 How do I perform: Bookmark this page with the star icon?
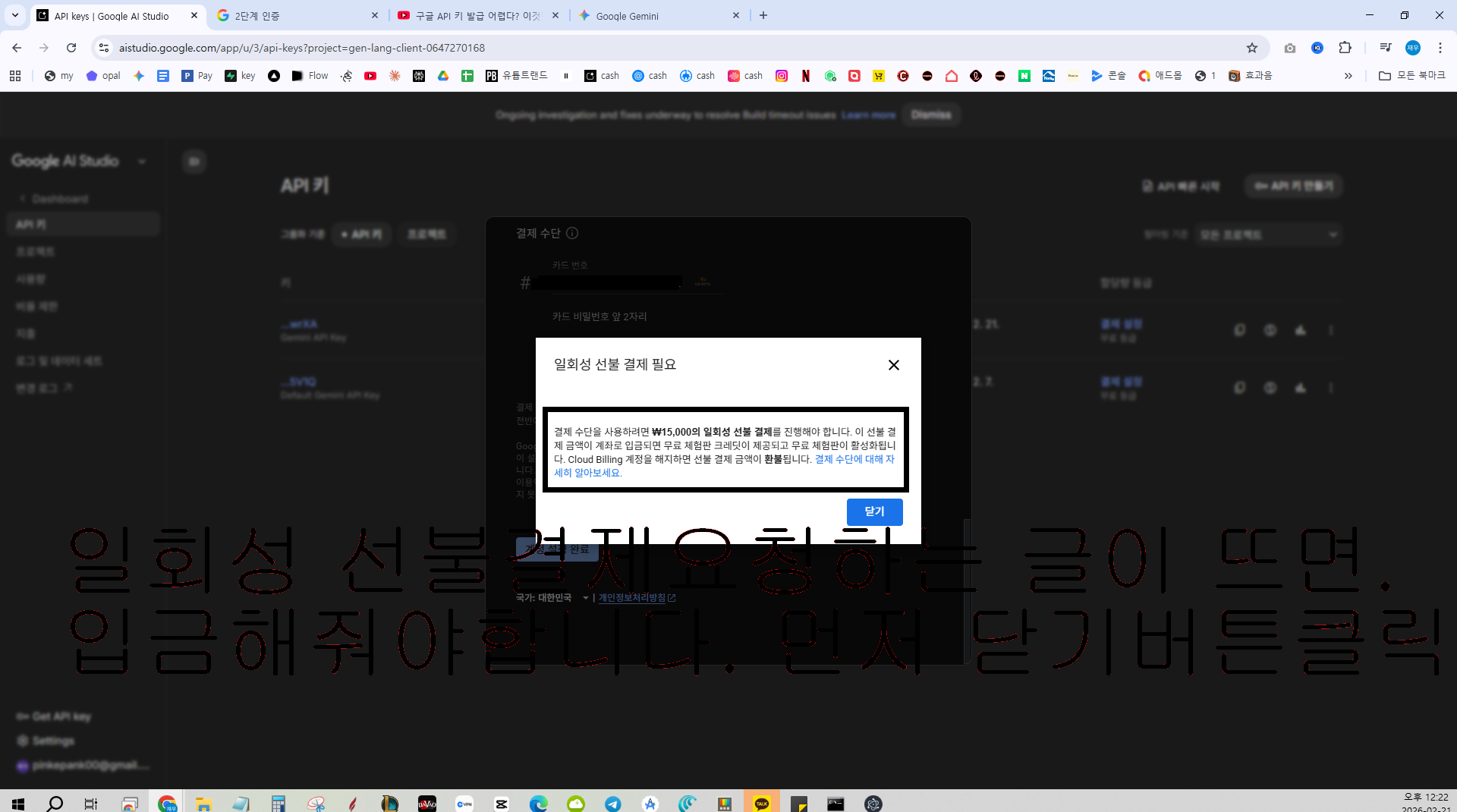tap(1252, 48)
